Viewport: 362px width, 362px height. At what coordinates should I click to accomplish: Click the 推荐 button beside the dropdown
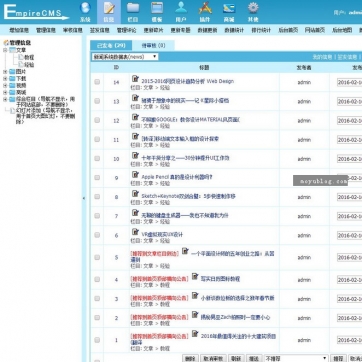[338, 358]
